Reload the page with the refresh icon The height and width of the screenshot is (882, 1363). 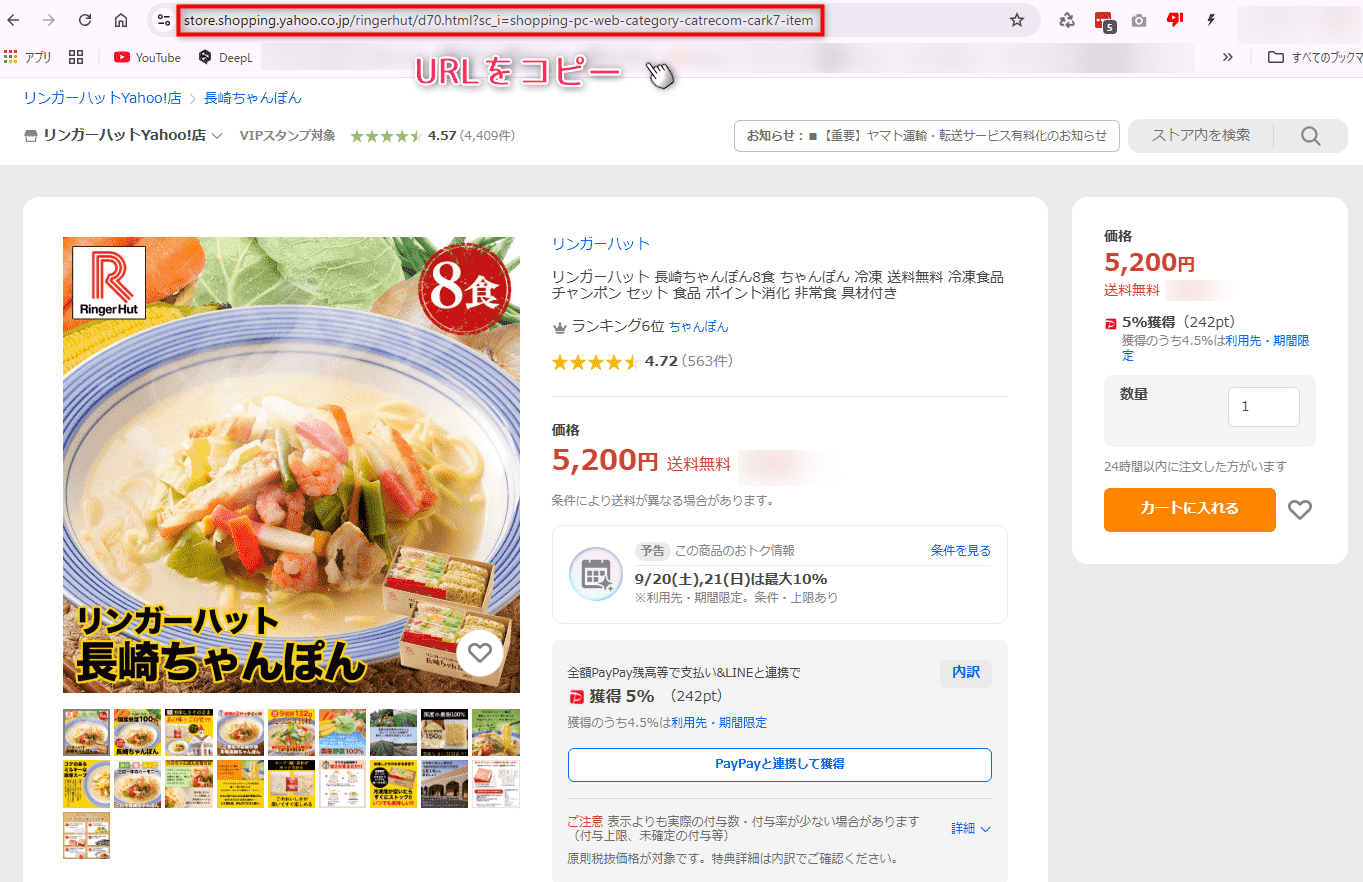tap(85, 20)
